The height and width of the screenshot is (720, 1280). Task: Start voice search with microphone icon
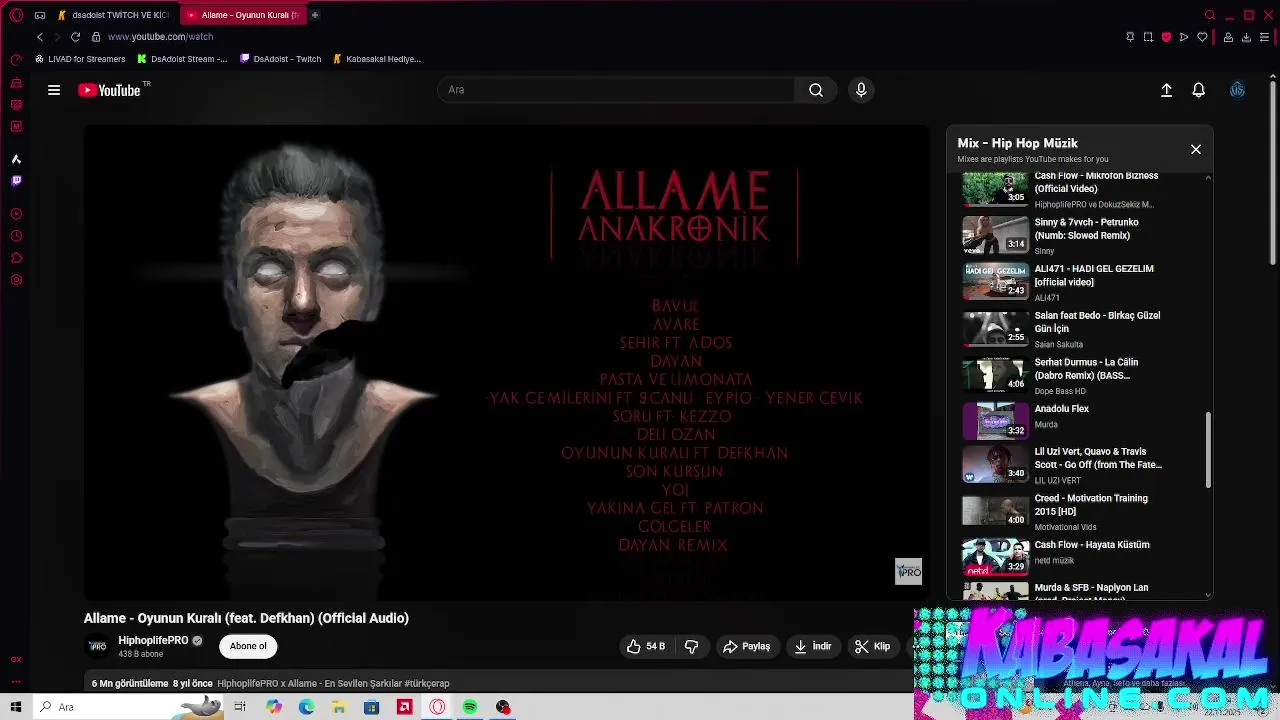click(861, 90)
